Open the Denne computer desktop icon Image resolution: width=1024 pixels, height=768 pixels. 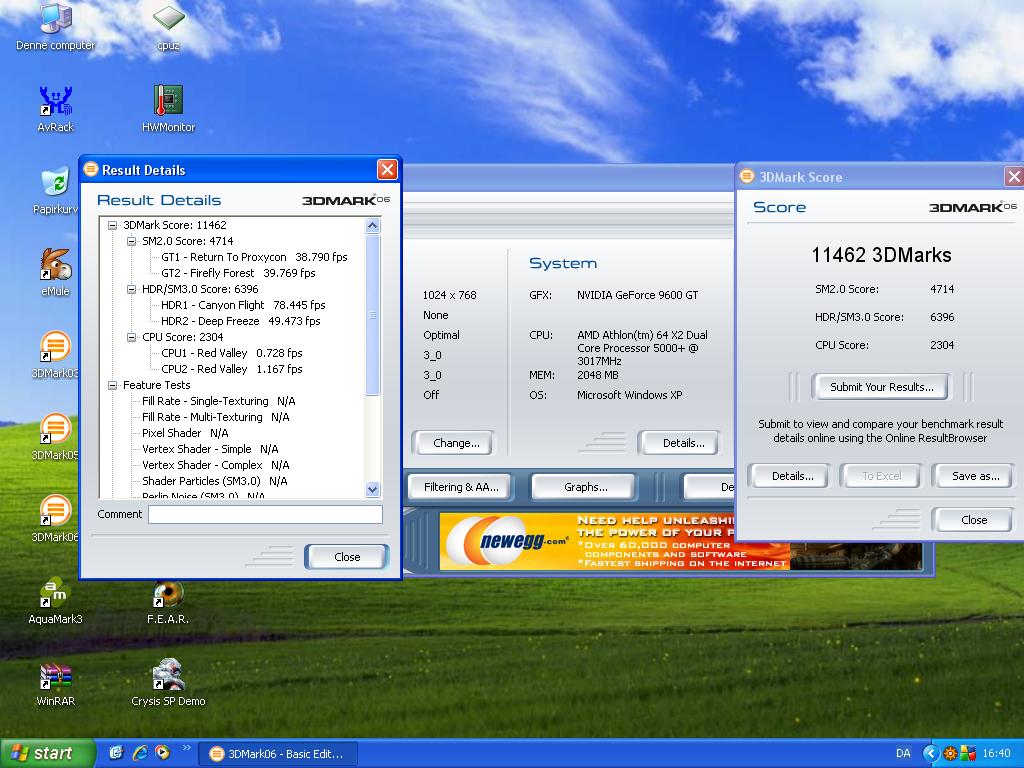tap(56, 26)
